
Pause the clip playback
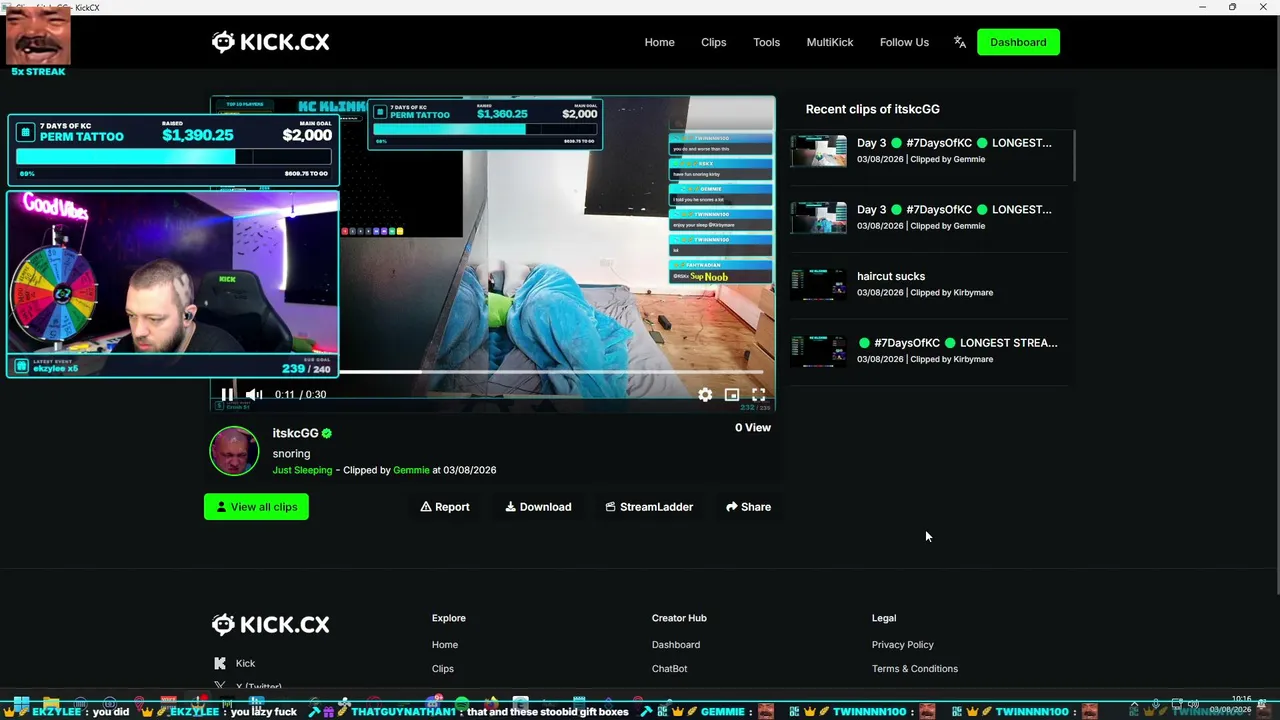(227, 395)
